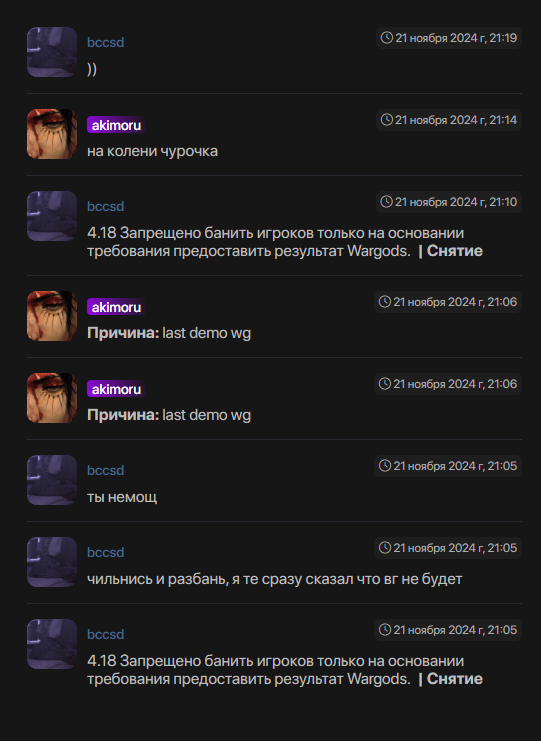Click clock icon on second 21:06 comment
Screen dimensions: 541x741
(x=385, y=384)
